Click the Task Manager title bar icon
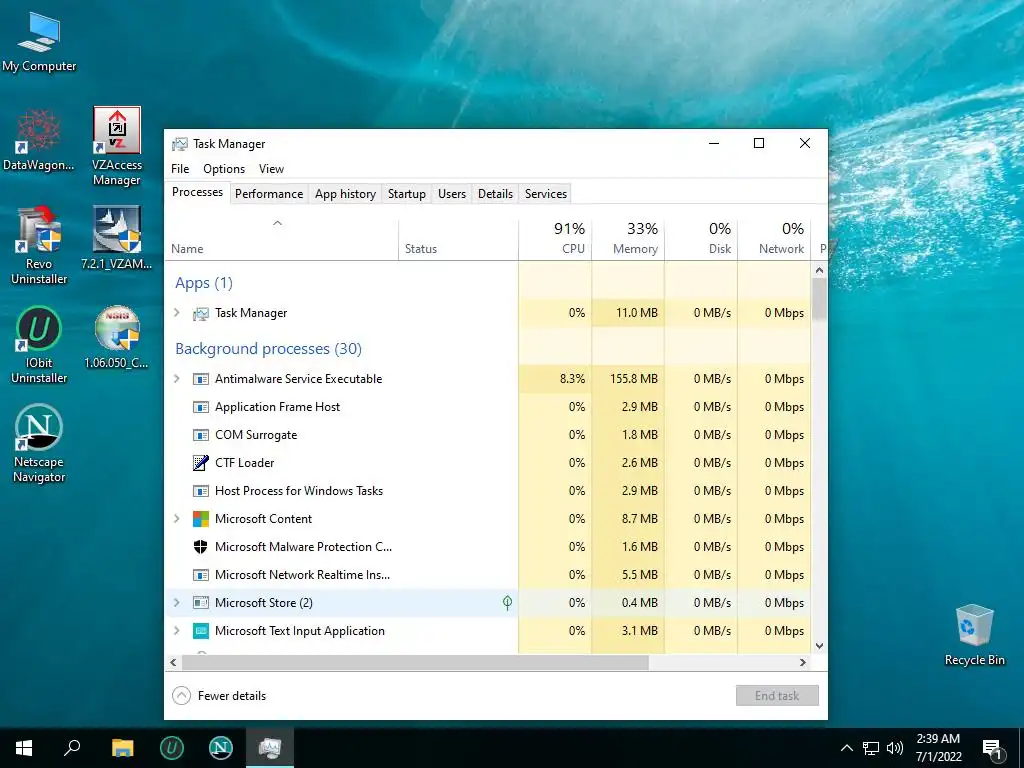The height and width of the screenshot is (768, 1024). tap(180, 144)
